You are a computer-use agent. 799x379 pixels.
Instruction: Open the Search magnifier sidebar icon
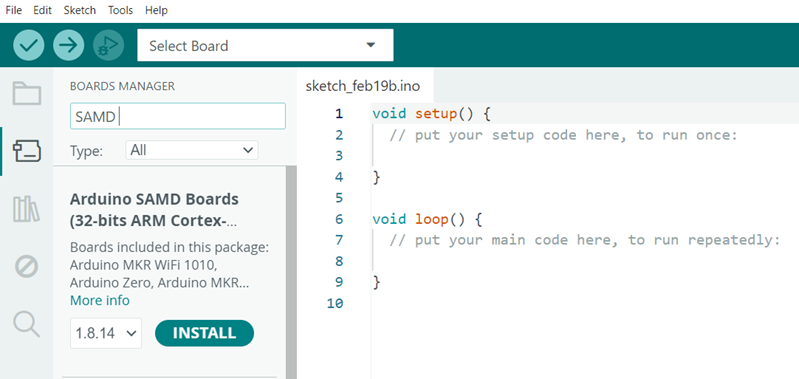[26, 324]
